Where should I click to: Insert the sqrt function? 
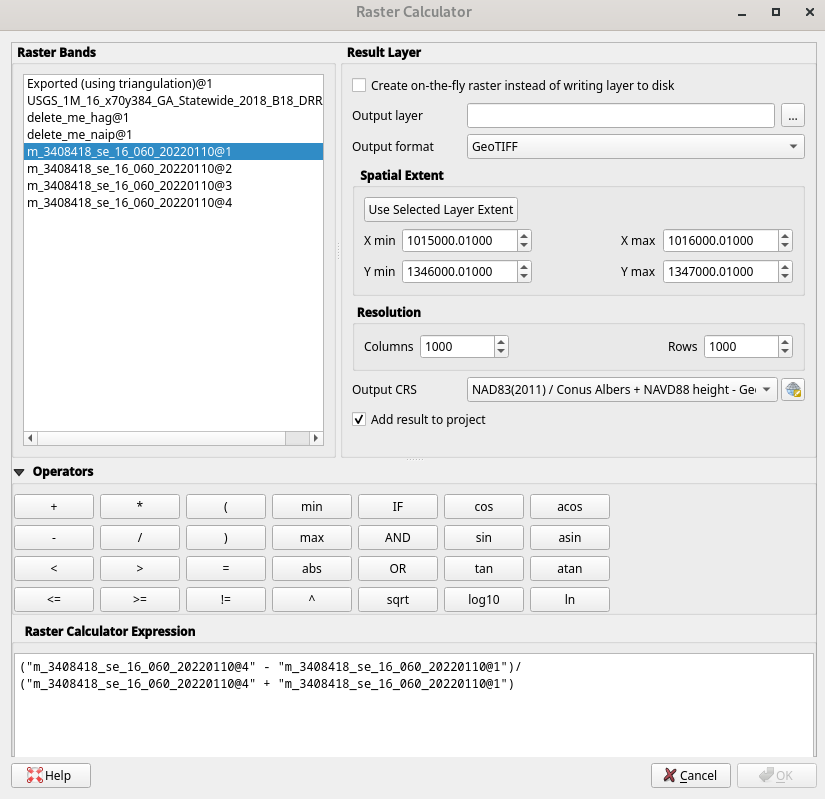tap(398, 600)
